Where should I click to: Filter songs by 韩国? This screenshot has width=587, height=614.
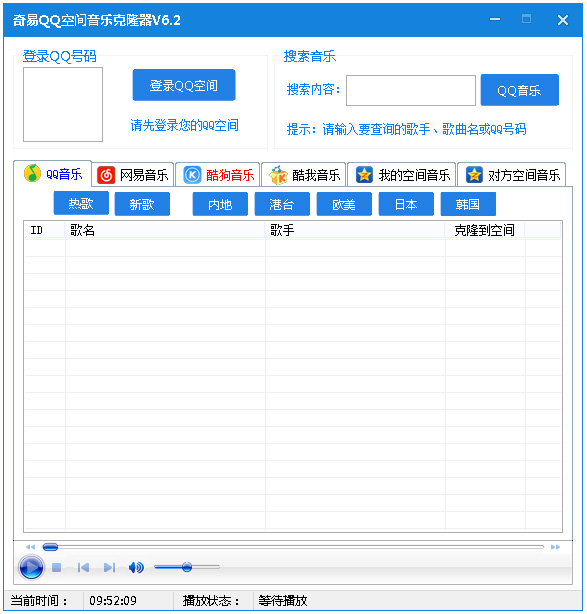[468, 204]
